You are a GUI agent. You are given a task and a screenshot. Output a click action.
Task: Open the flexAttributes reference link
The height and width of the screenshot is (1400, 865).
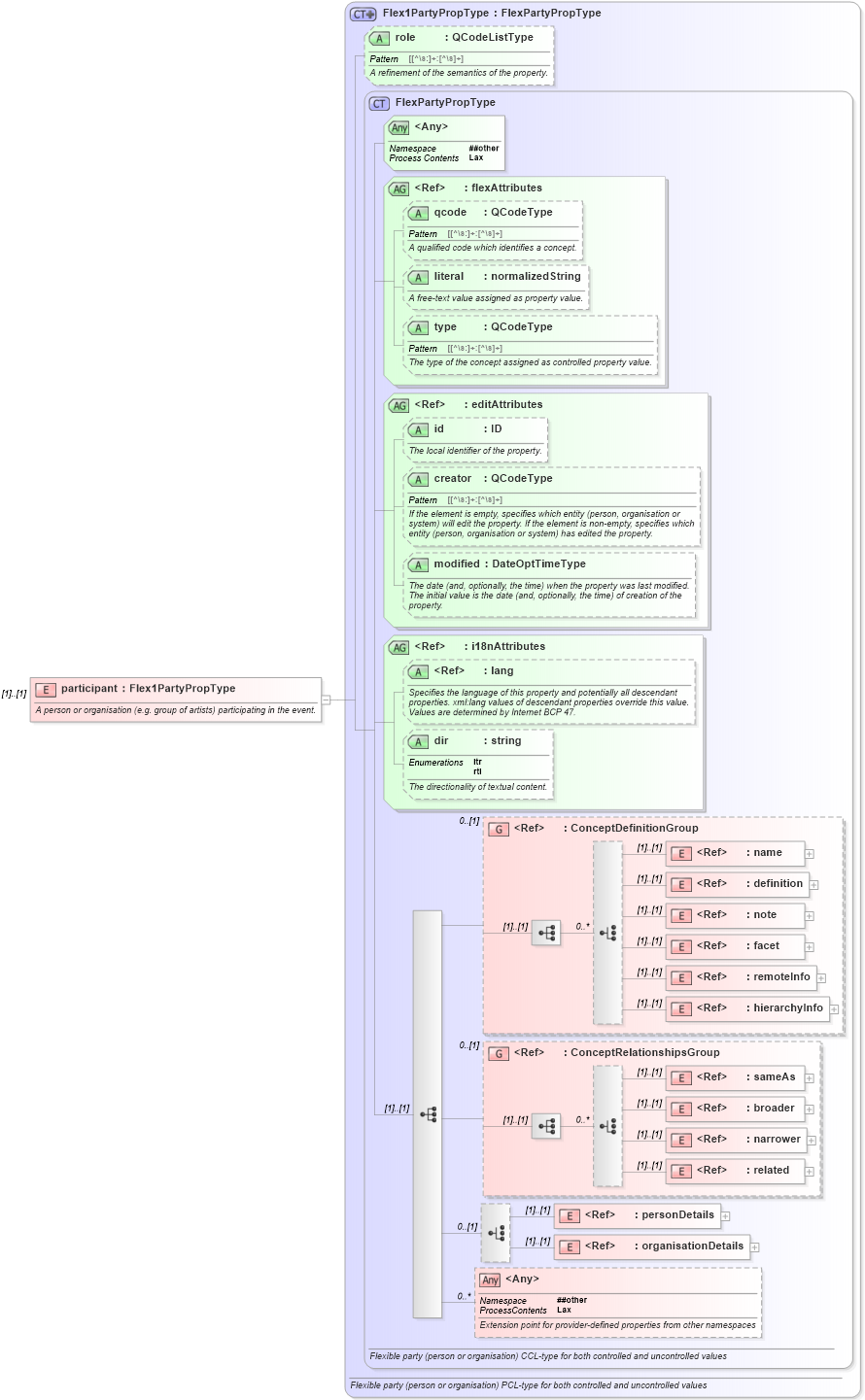(x=507, y=188)
